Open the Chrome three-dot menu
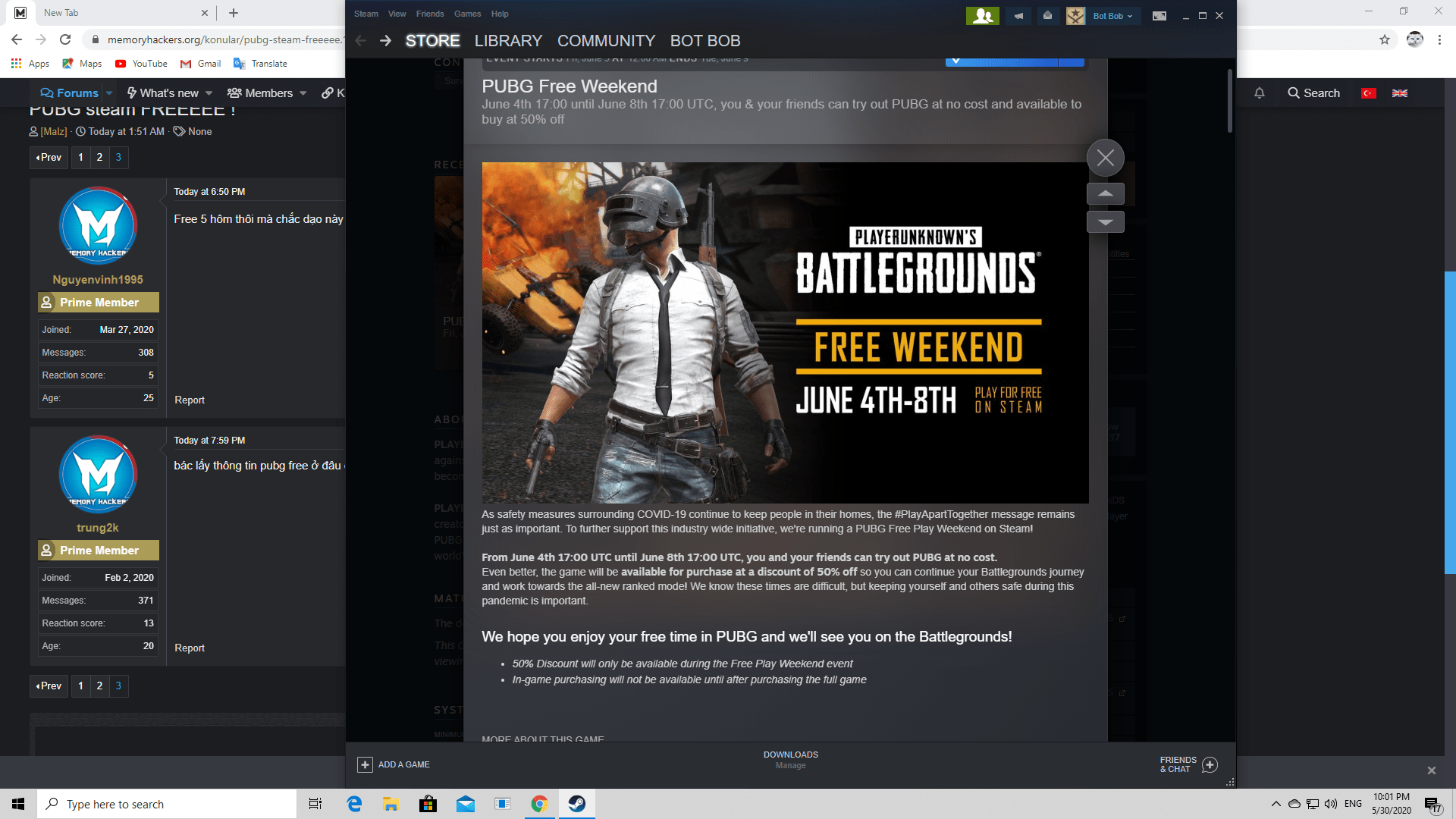Screen dimensions: 1456x819 click(1439, 39)
